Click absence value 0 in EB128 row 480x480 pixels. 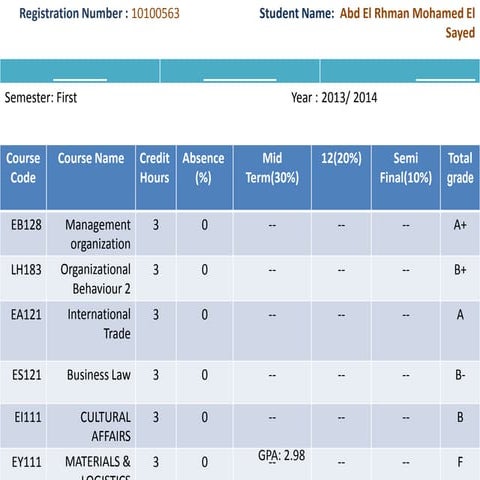coord(204,225)
